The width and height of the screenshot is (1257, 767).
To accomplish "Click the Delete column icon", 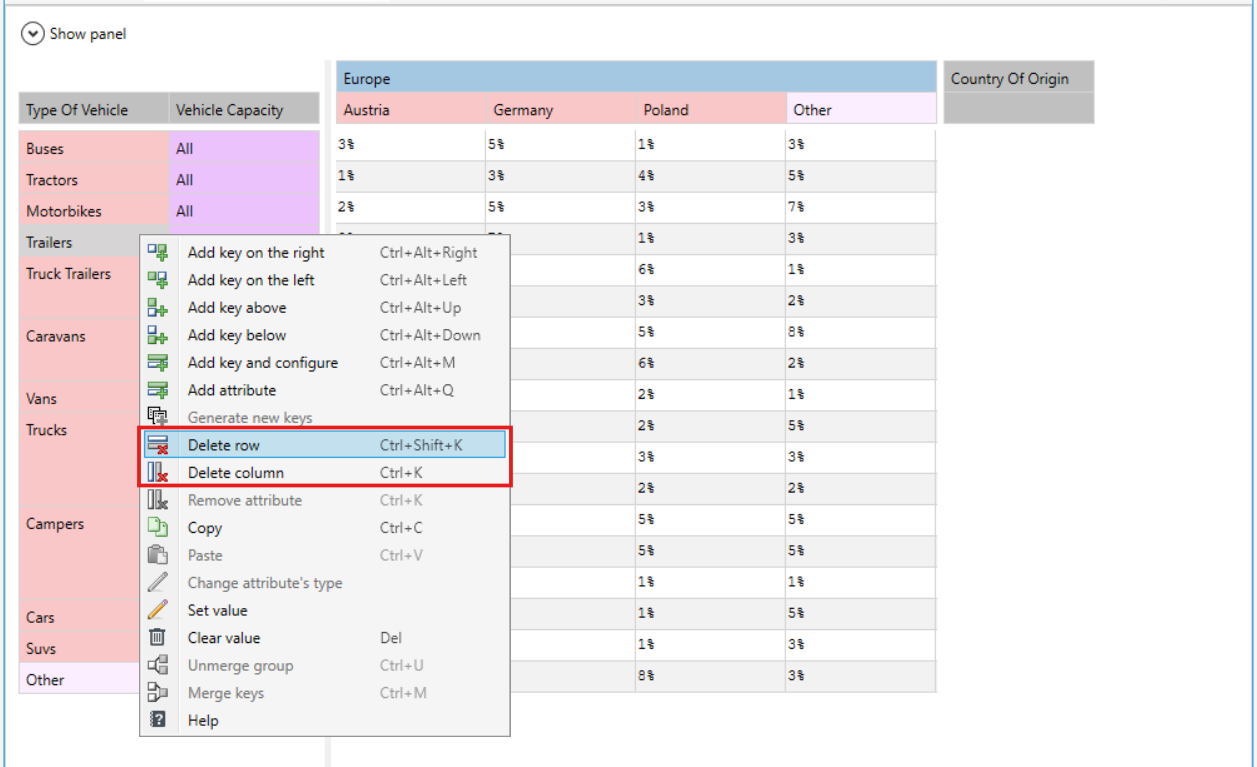I will (157, 473).
